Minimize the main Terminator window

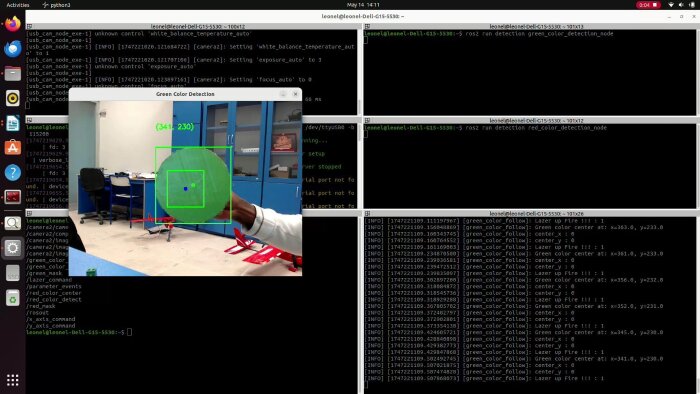[x=669, y=17]
